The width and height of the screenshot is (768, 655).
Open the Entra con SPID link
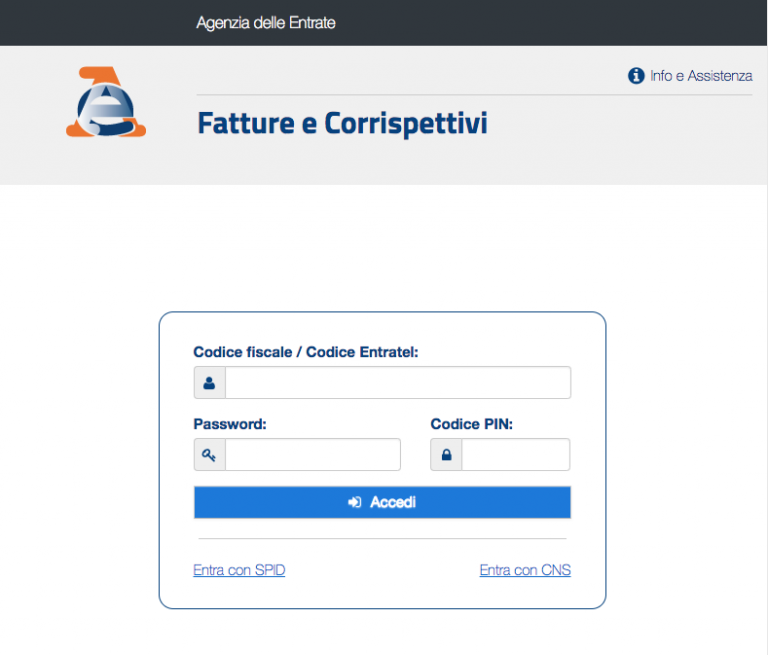[x=239, y=570]
